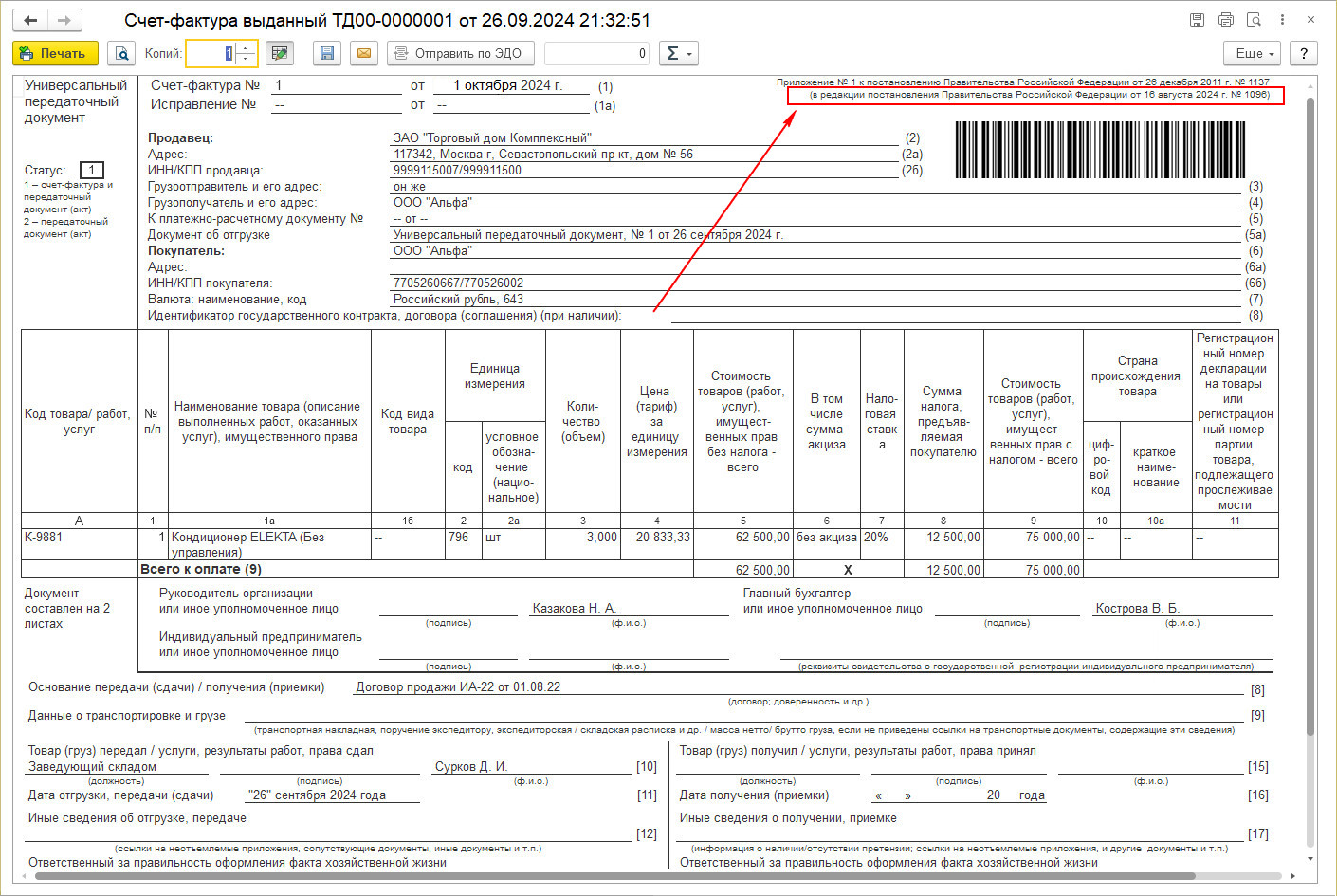Click price cell 20 833,33
Viewport: 1337px width, 896px height.
(x=656, y=544)
